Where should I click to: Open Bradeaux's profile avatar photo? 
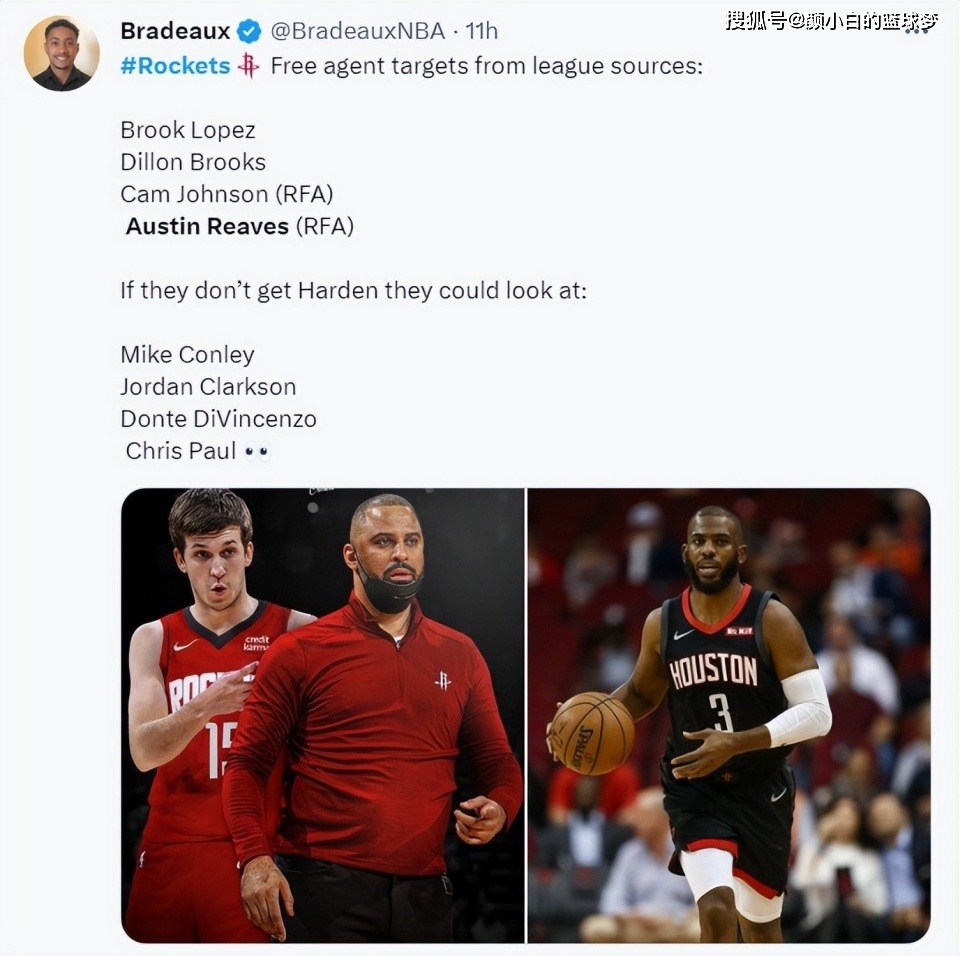(x=61, y=53)
